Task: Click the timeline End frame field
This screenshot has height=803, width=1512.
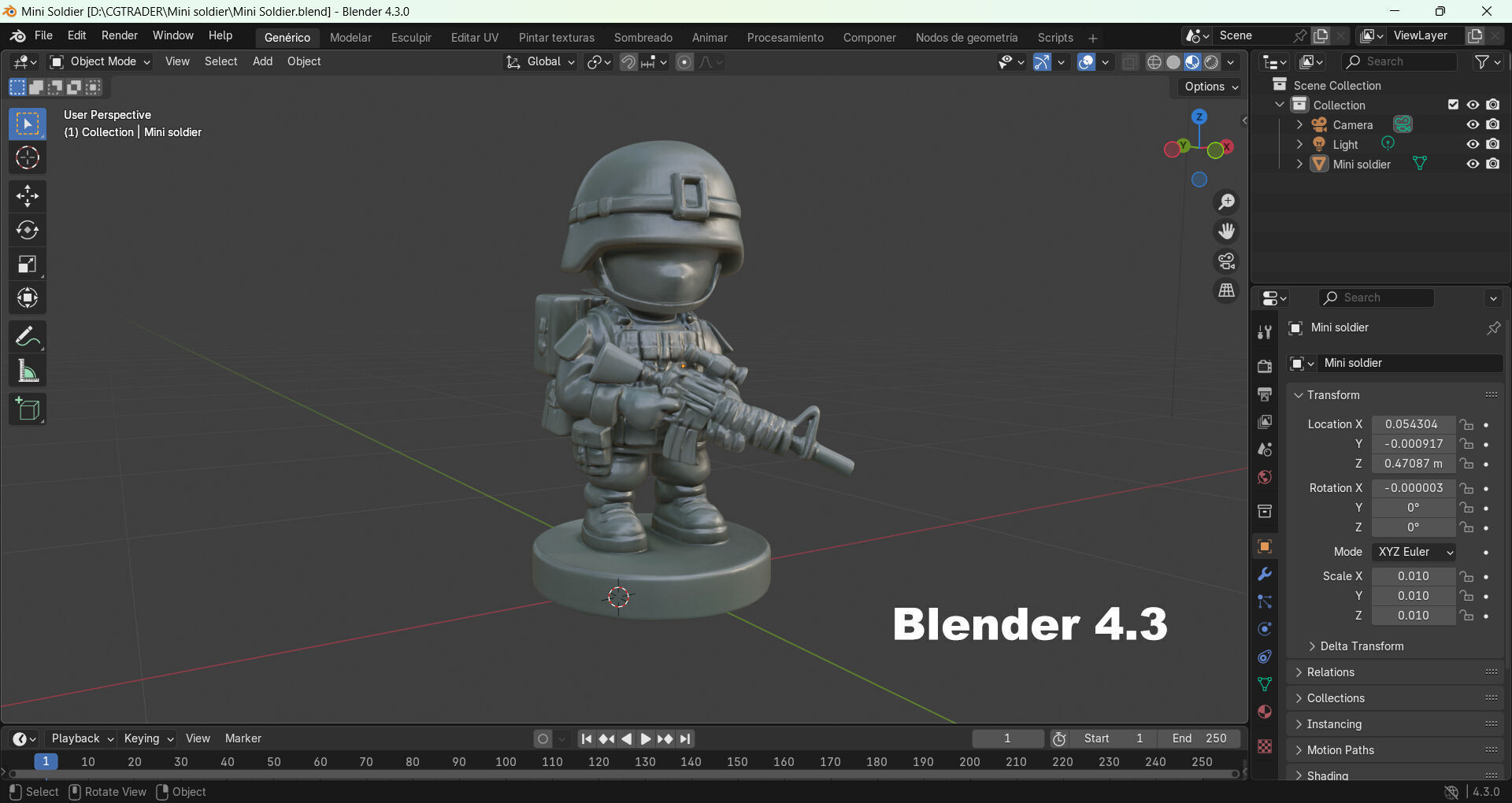Action: coord(1199,738)
